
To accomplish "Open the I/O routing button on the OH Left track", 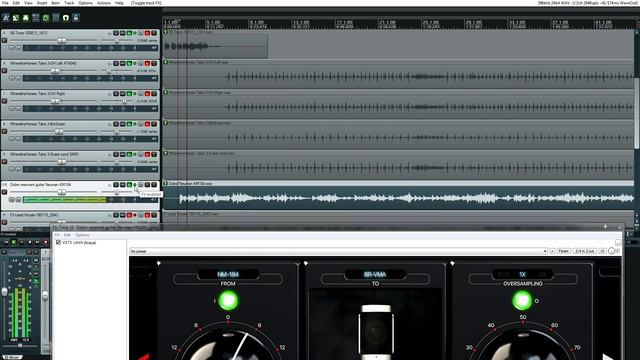I will (116, 64).
